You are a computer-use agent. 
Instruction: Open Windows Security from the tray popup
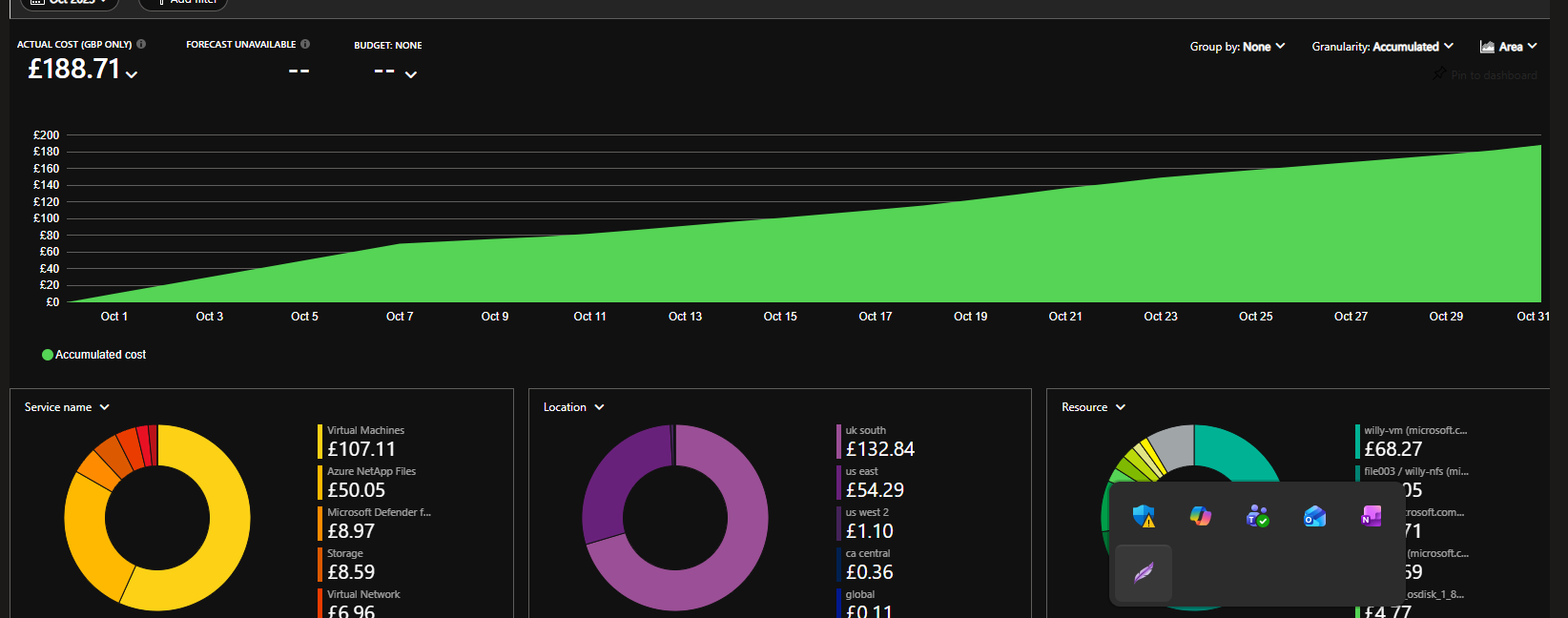[1144, 516]
